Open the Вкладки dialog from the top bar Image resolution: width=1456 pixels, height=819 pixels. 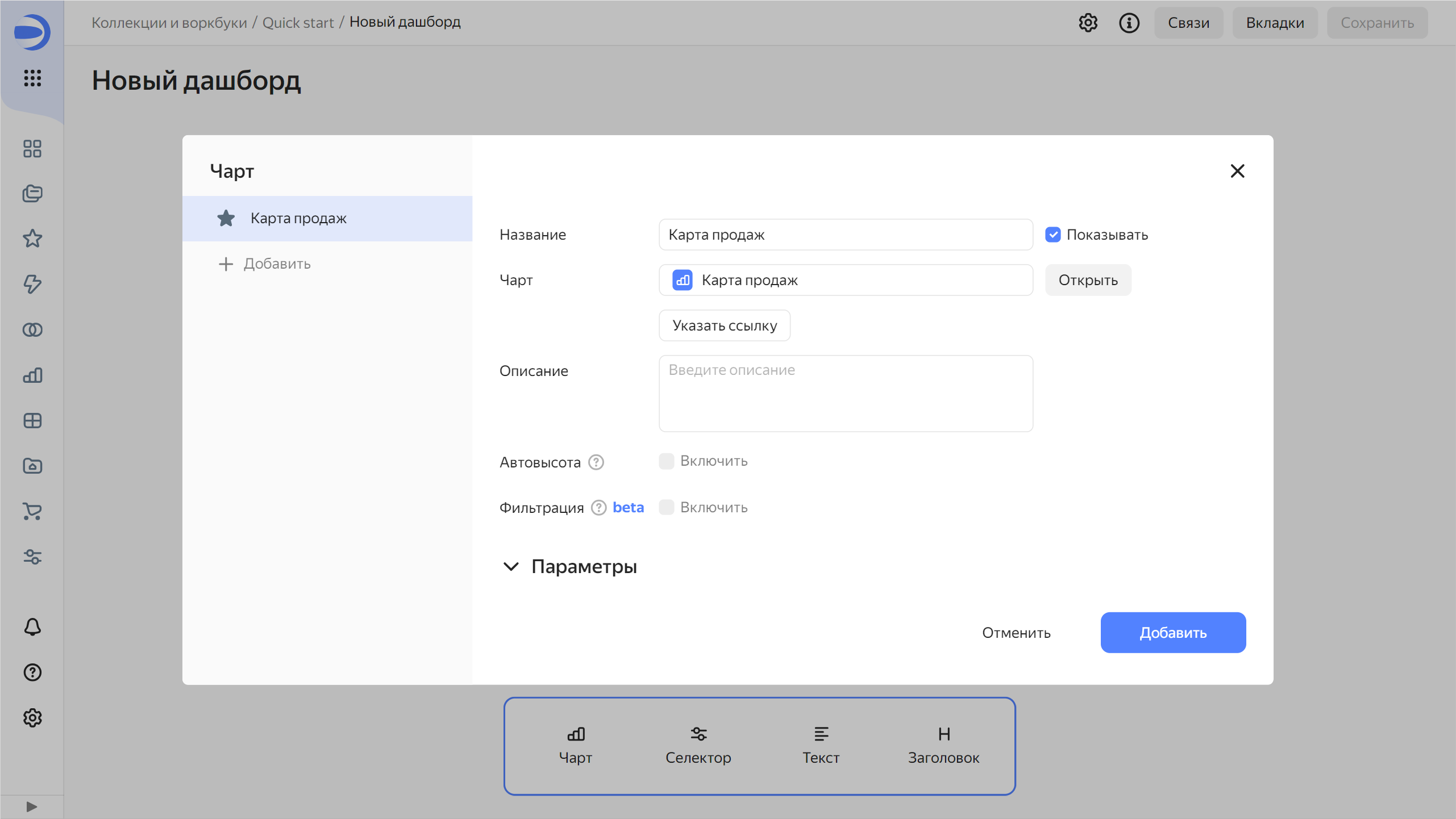[x=1275, y=23]
